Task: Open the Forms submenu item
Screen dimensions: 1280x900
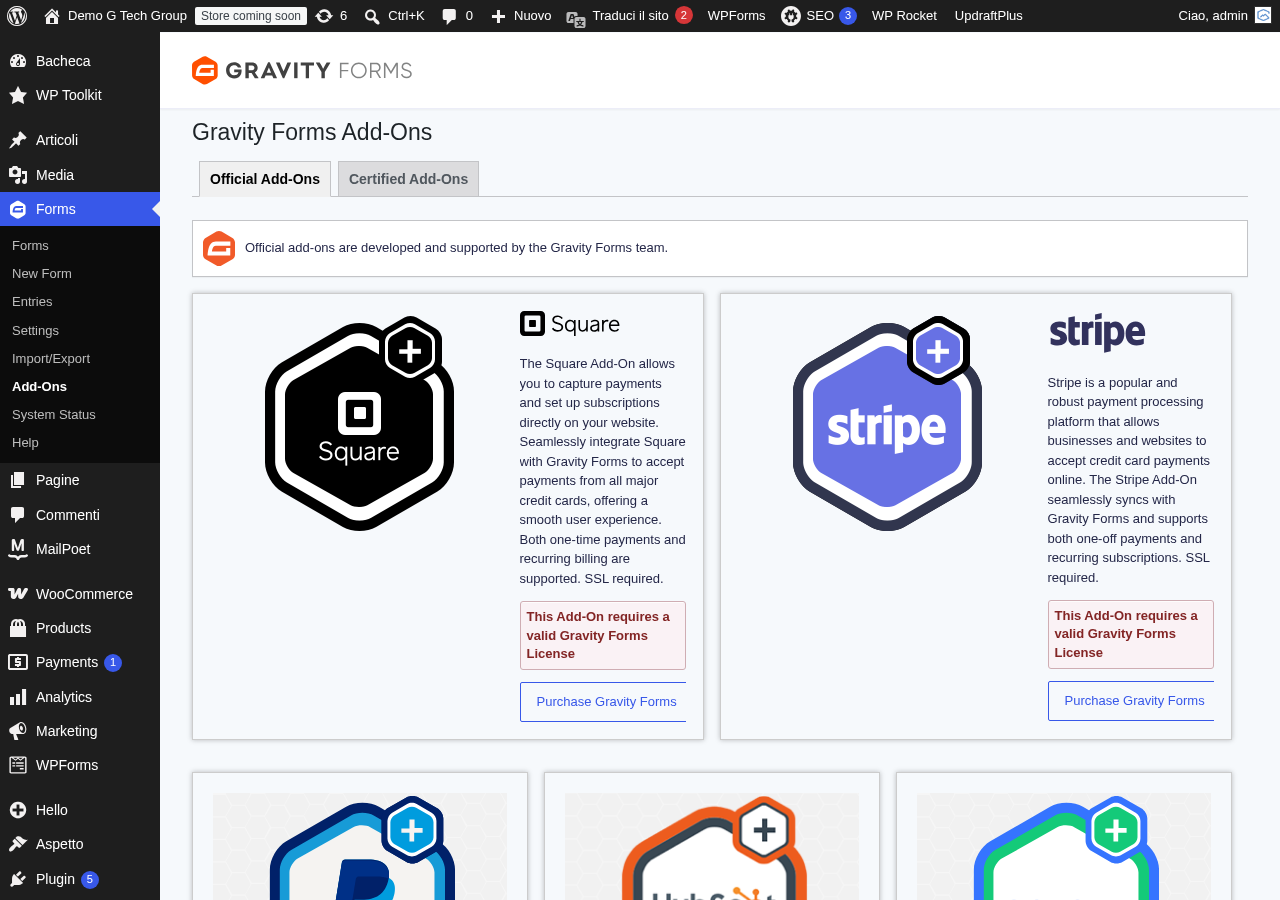Action: pyautogui.click(x=30, y=246)
